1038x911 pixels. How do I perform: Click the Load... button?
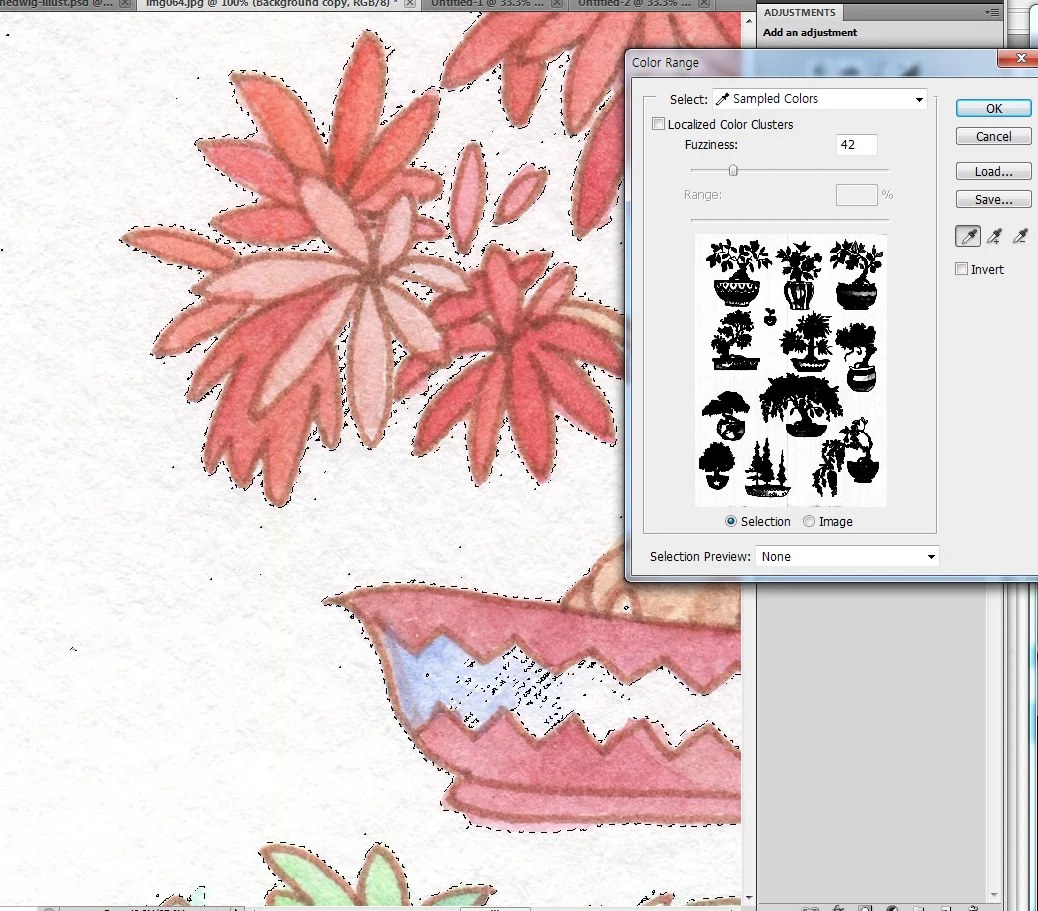pyautogui.click(x=994, y=171)
